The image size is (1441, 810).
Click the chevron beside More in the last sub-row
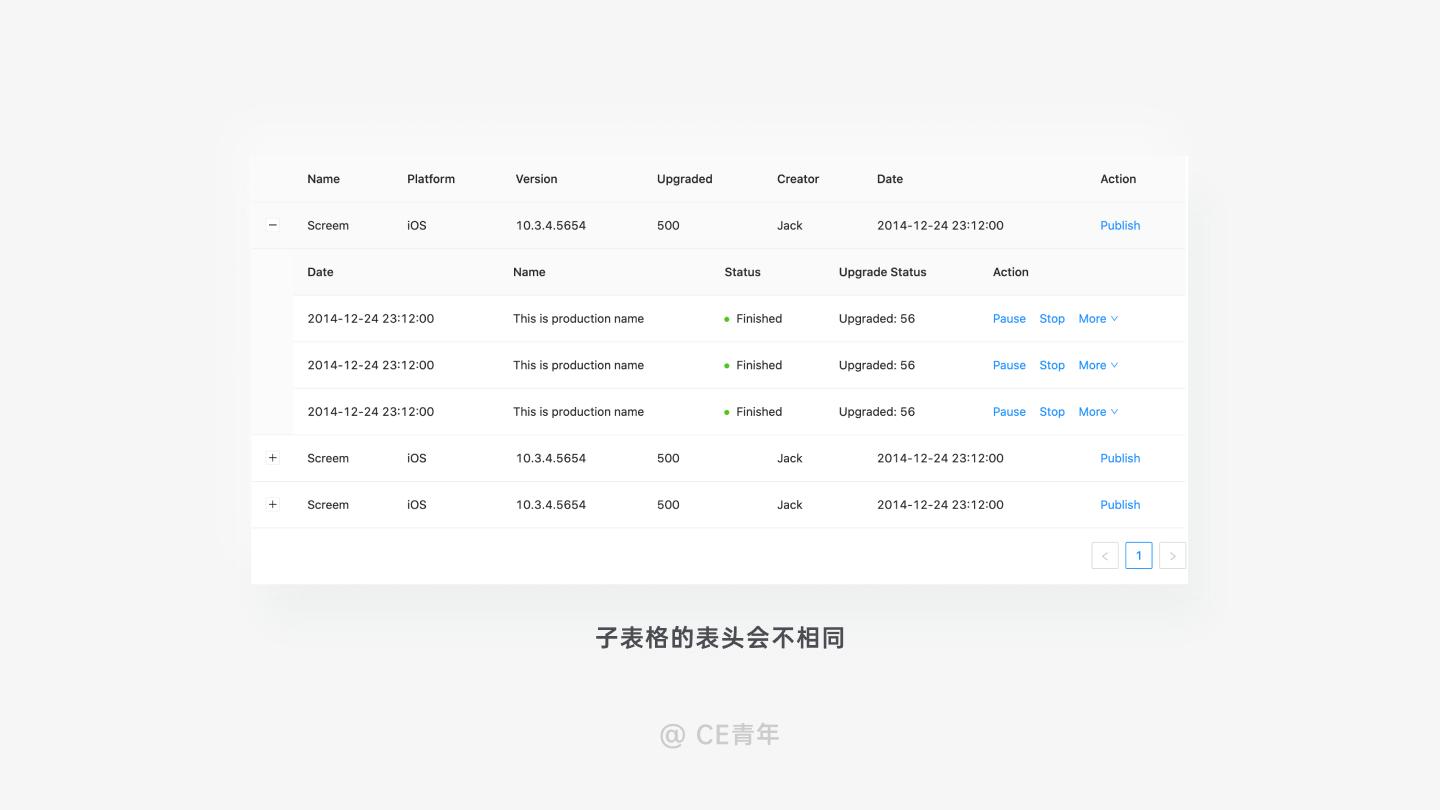1115,411
